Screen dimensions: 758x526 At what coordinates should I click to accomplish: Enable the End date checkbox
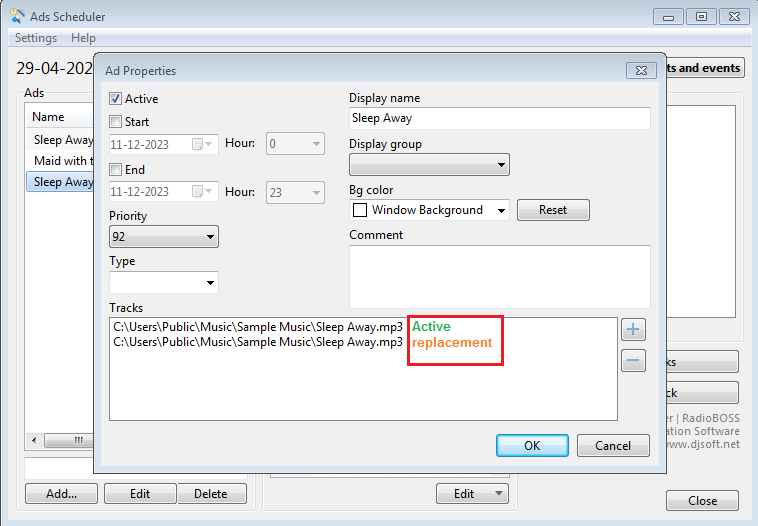(116, 170)
